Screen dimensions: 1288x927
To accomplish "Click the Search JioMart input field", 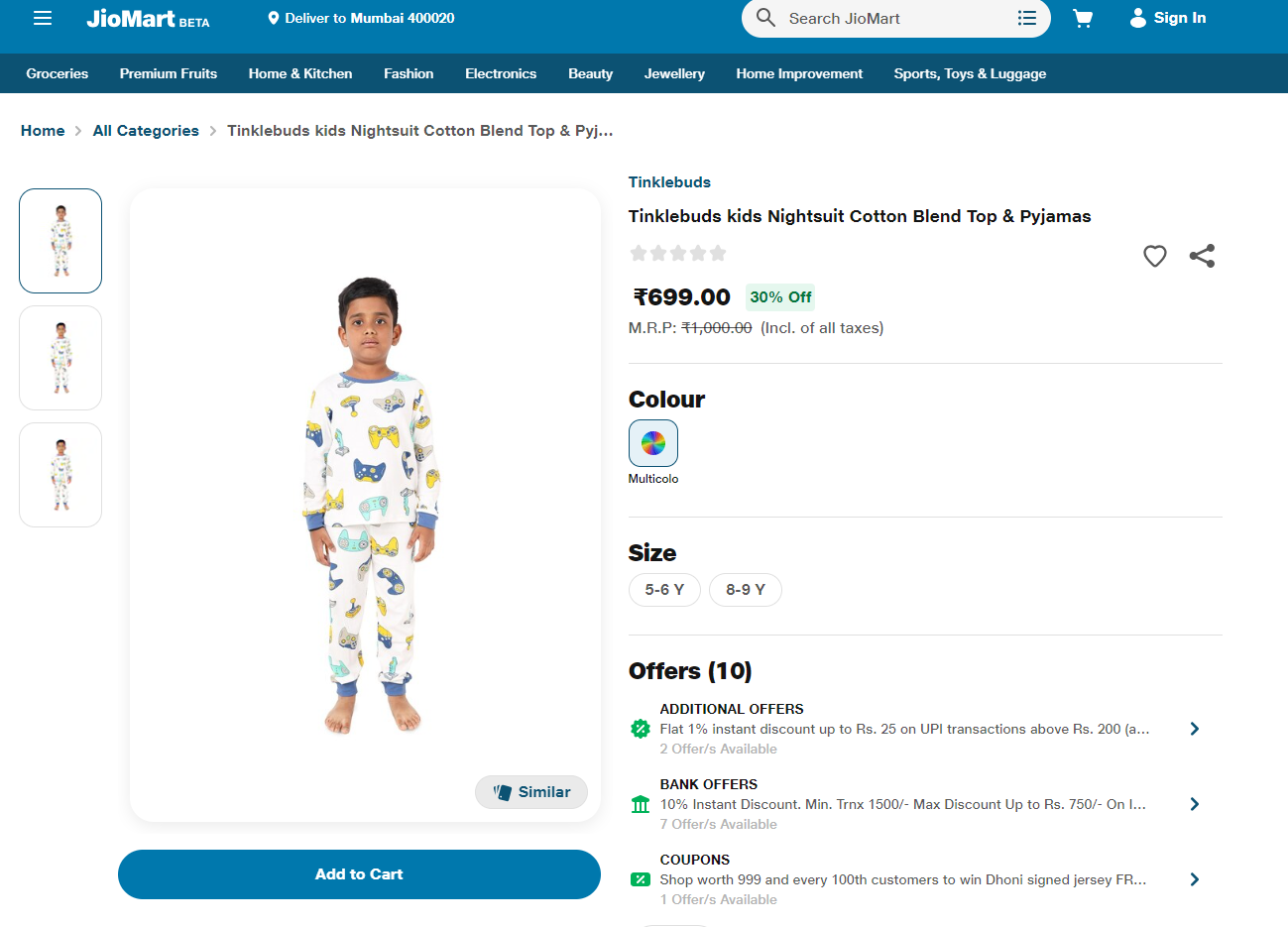I will pos(892,18).
